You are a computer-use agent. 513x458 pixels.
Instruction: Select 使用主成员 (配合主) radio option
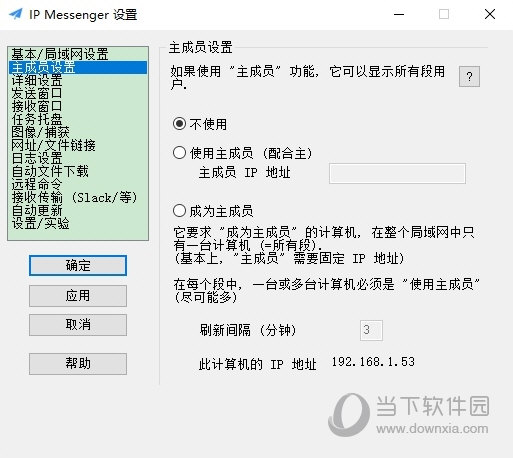[179, 153]
